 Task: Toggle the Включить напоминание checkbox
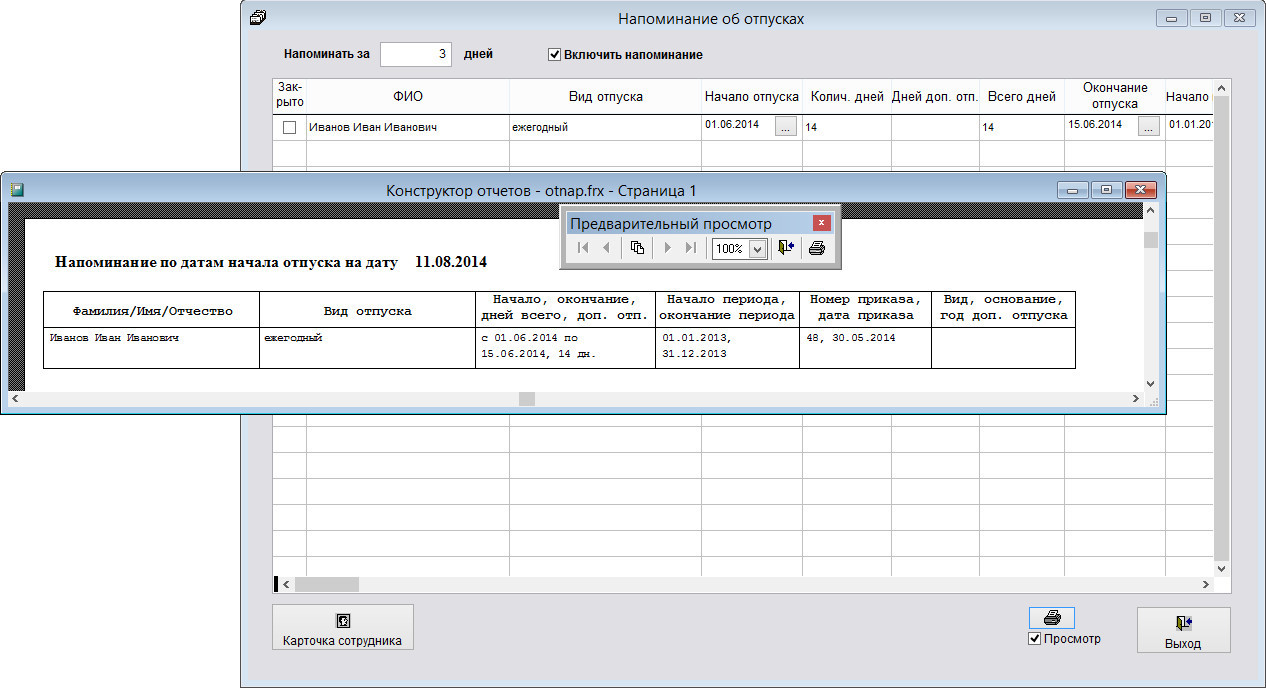click(x=554, y=55)
